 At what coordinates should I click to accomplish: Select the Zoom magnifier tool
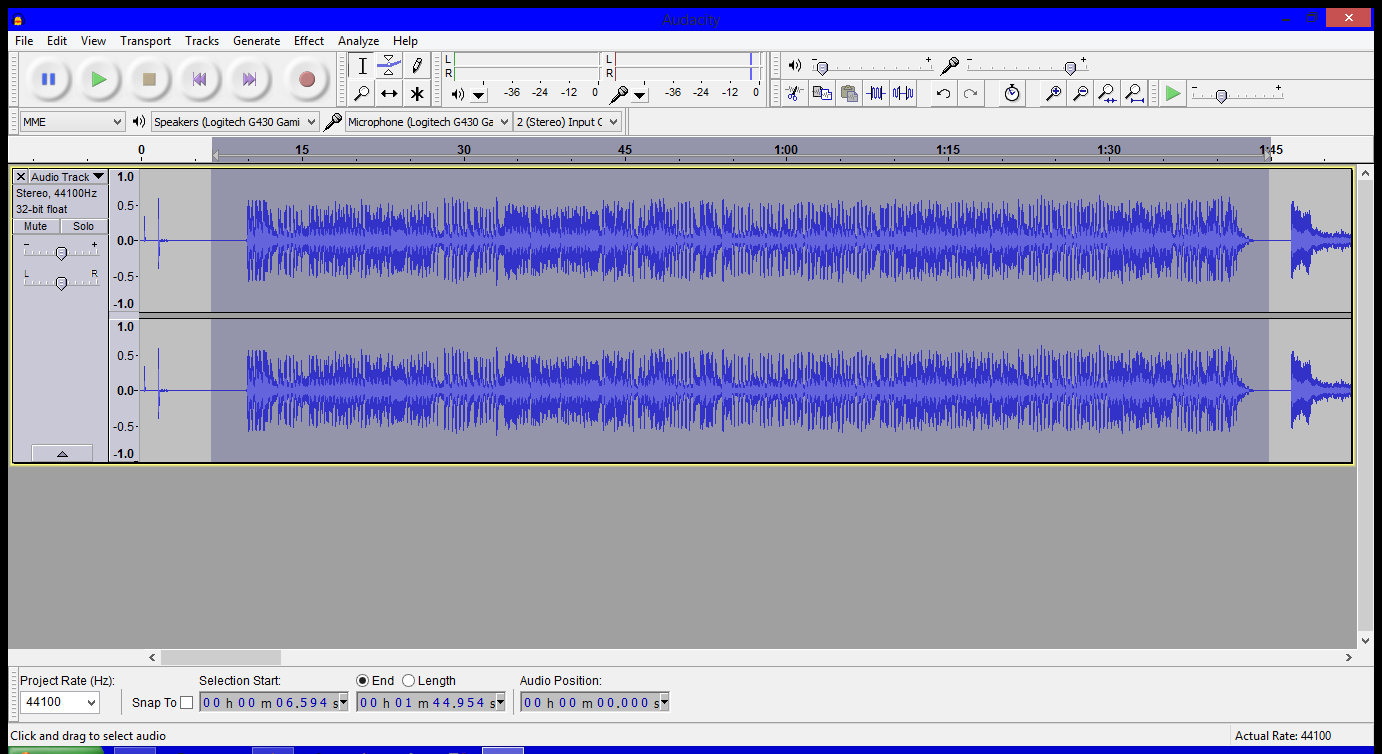[x=362, y=93]
